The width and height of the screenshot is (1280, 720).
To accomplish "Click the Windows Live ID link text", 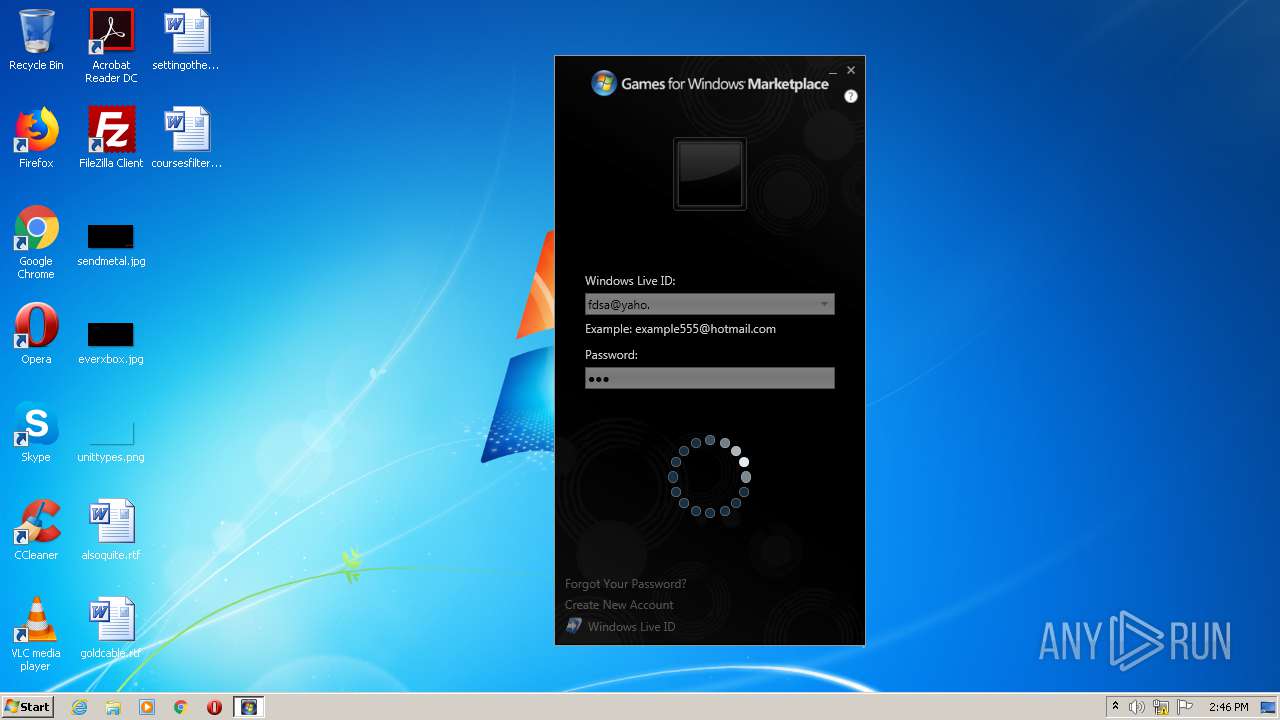I will point(631,627).
